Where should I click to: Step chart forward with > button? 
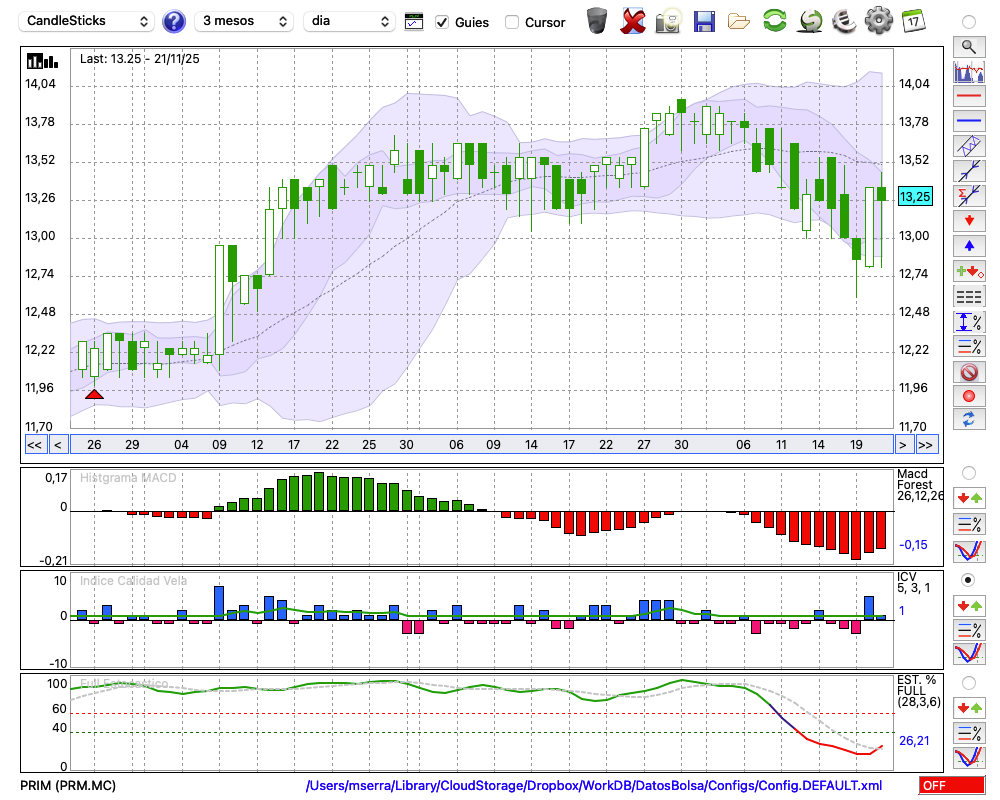[902, 445]
